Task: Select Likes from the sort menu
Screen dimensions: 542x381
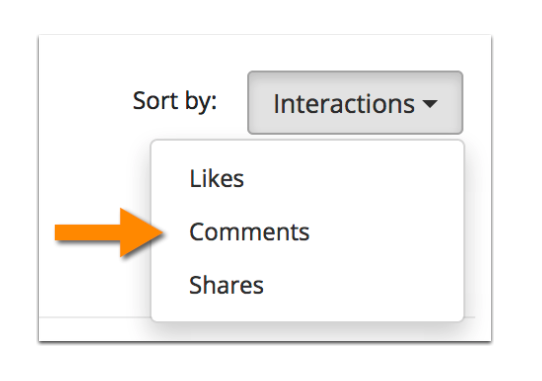Action: (217, 179)
